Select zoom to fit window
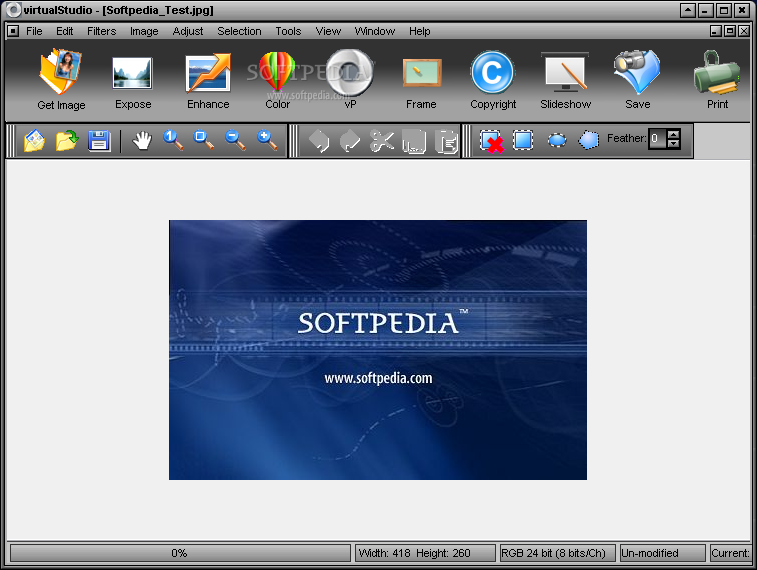The height and width of the screenshot is (570, 757). (x=204, y=141)
